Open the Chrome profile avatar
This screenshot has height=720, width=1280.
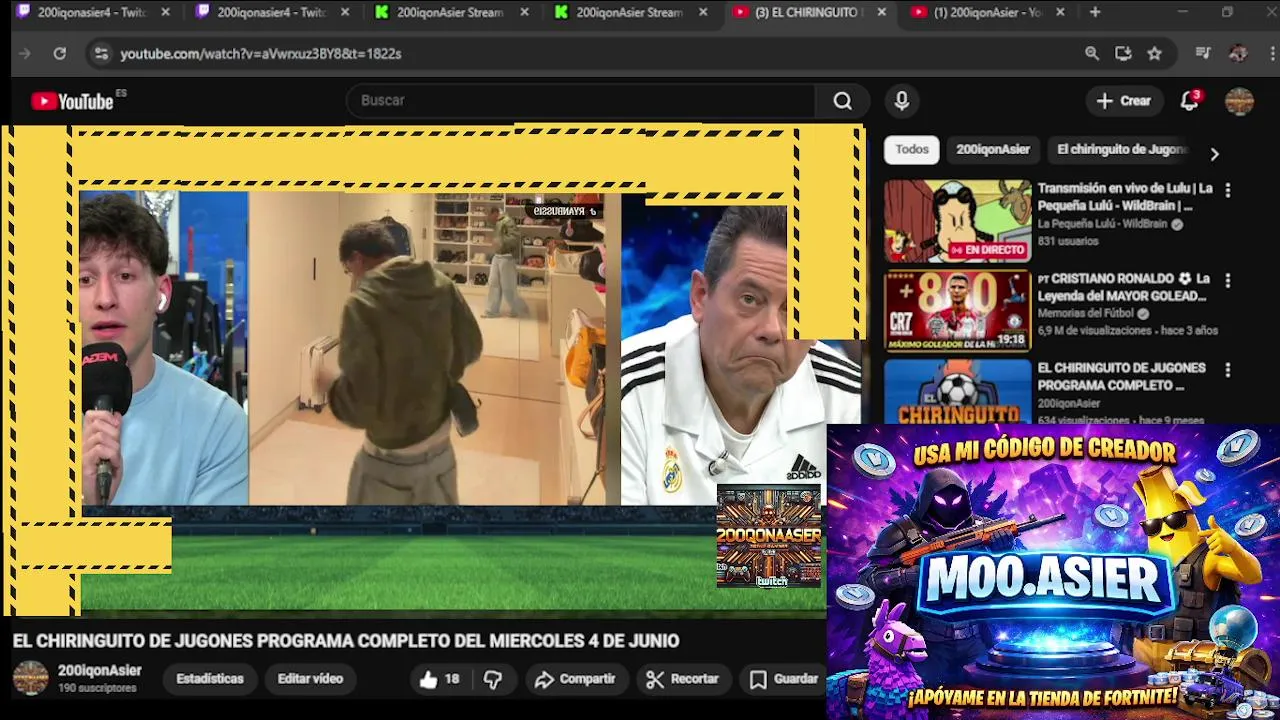(x=1238, y=54)
